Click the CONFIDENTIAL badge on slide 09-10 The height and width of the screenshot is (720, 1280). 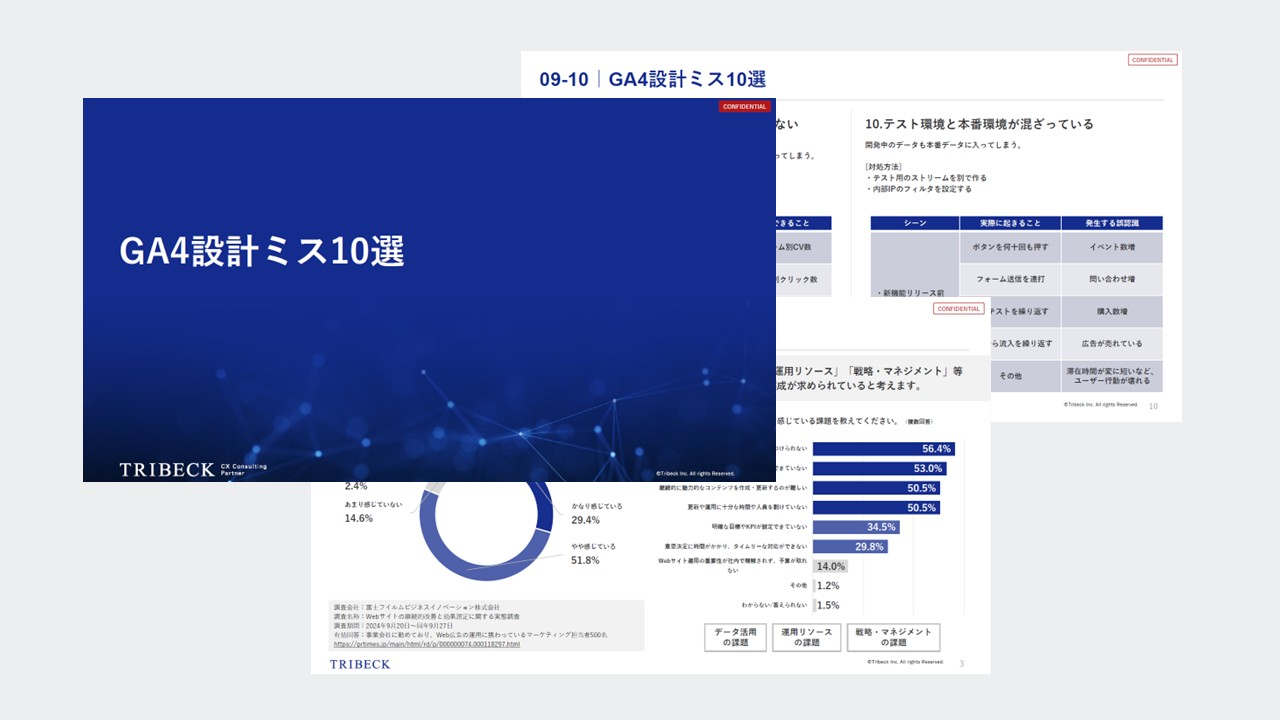(1152, 59)
